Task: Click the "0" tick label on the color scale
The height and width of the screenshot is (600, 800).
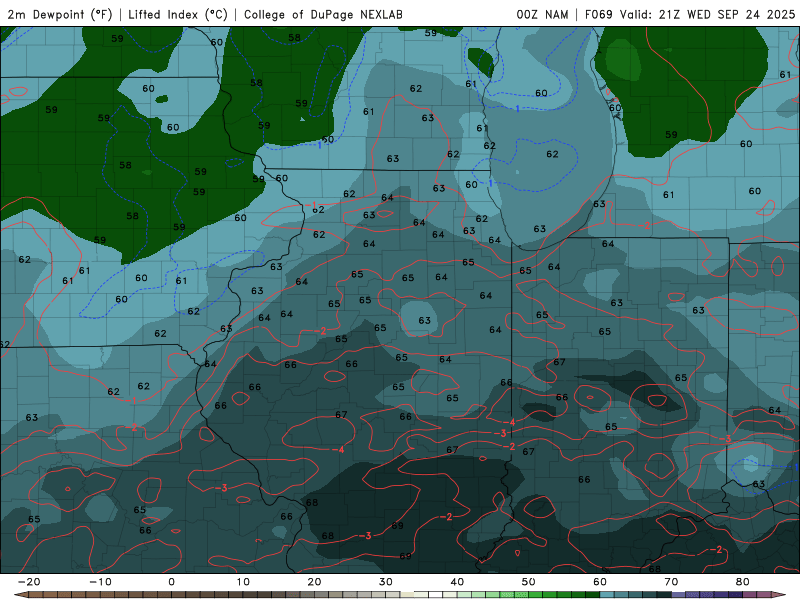Action: click(171, 582)
